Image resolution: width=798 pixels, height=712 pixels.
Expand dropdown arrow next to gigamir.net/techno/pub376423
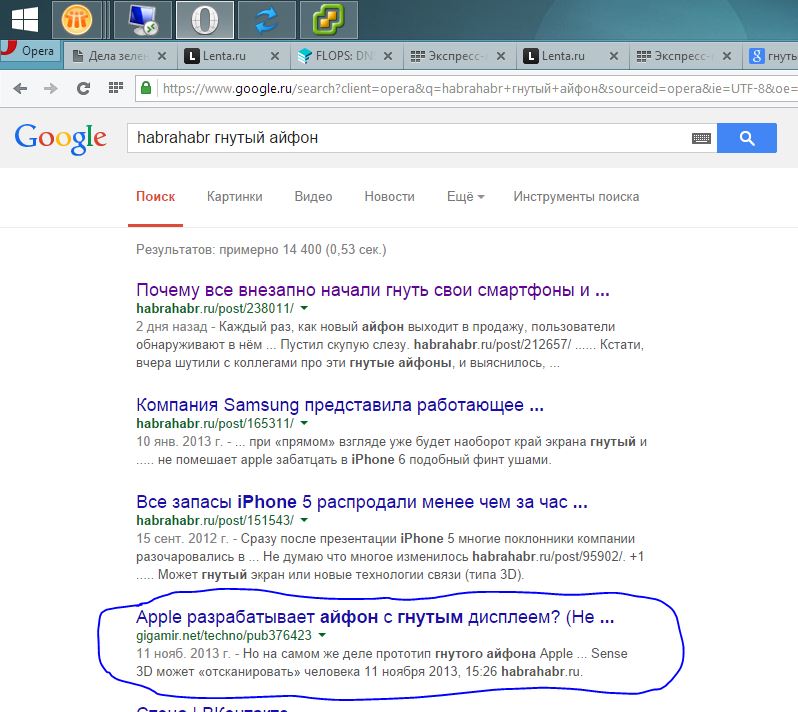pos(322,635)
